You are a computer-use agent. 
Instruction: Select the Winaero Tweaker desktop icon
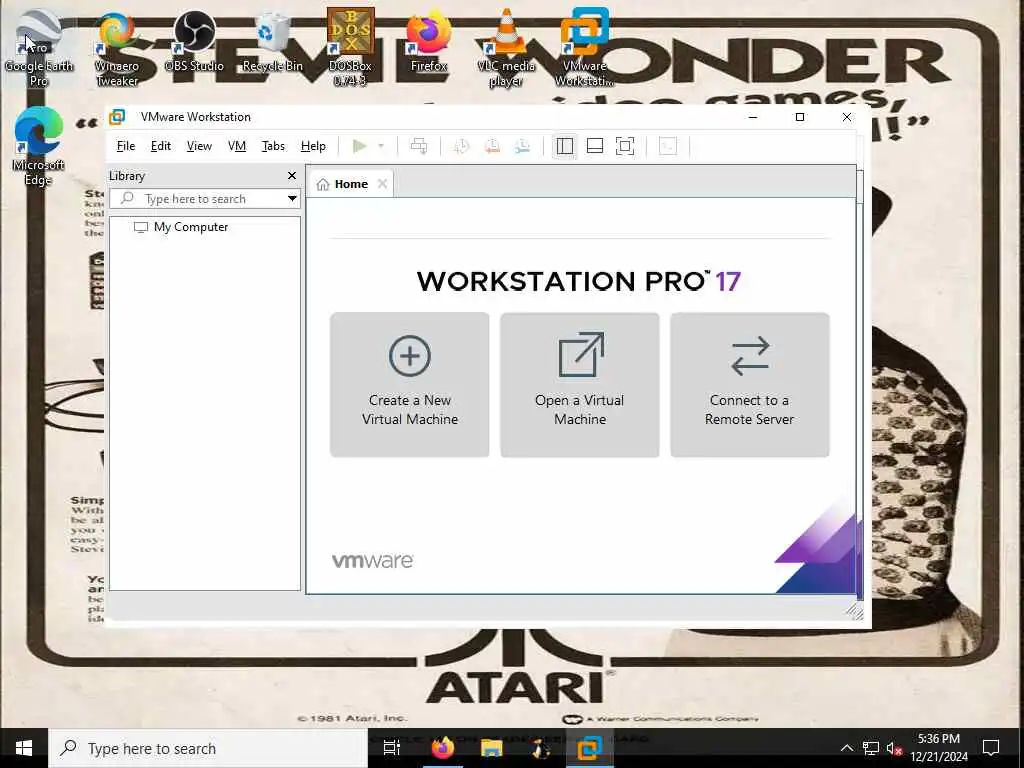point(117,50)
